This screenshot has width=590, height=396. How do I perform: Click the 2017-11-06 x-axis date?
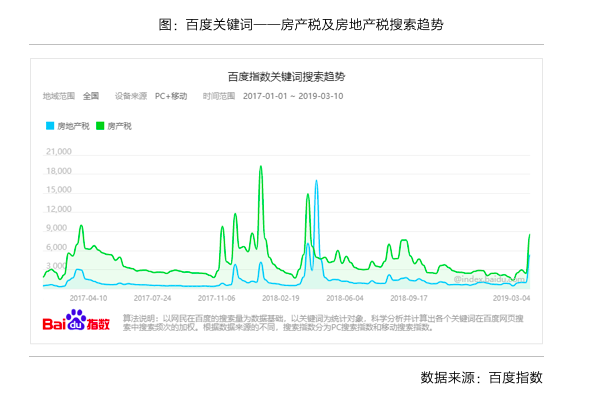[217, 298]
